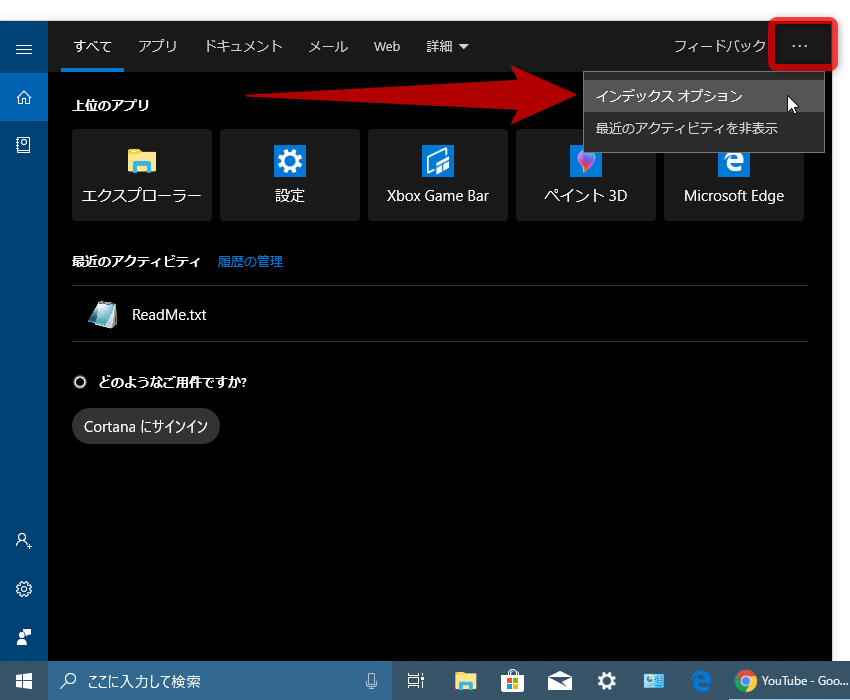Image resolution: width=850 pixels, height=700 pixels.
Task: Open the ReadMe.txt notepad file icon
Action: (x=103, y=314)
